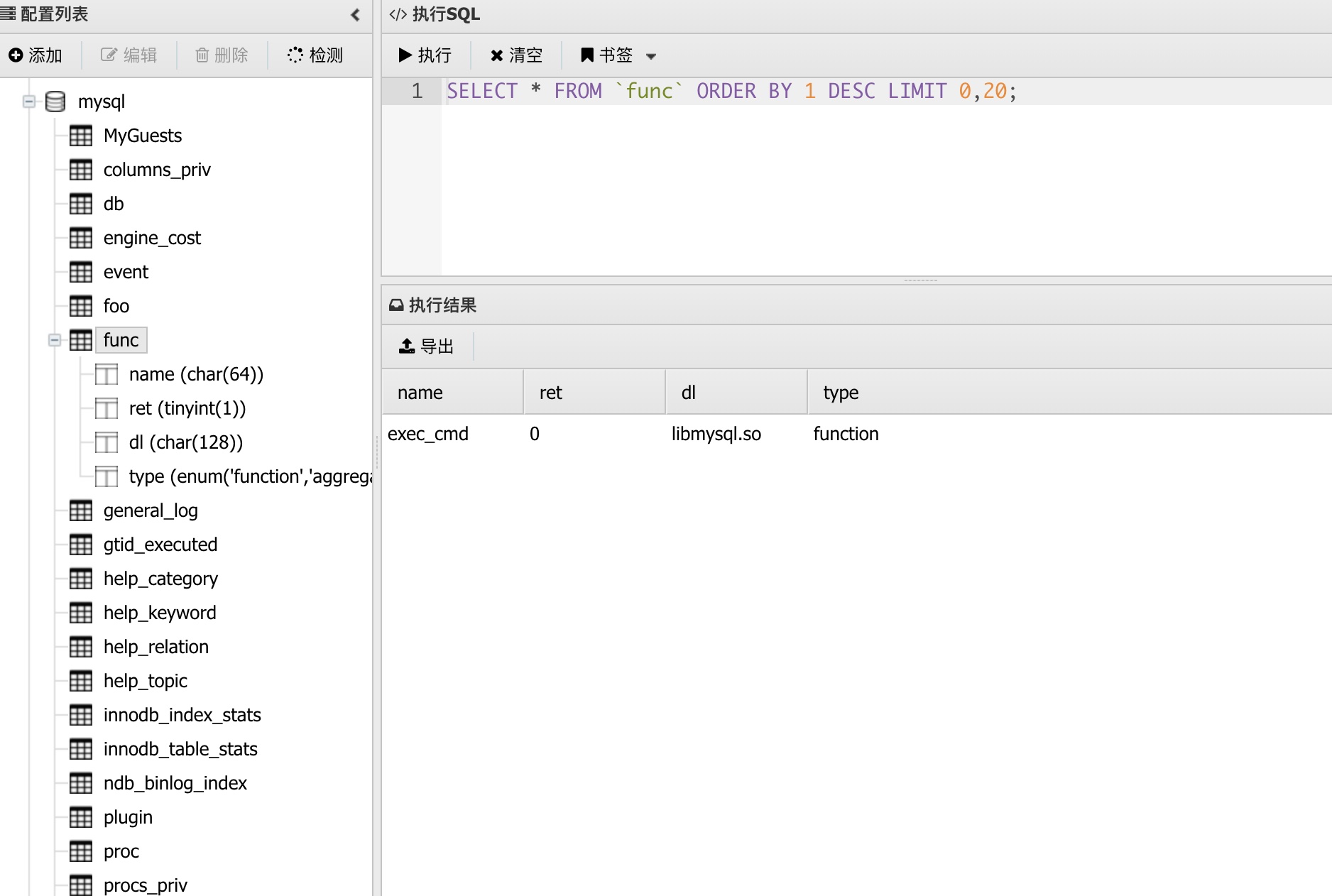This screenshot has height=896, width=1332.
Task: Click the dl column icon
Action: pos(107,442)
